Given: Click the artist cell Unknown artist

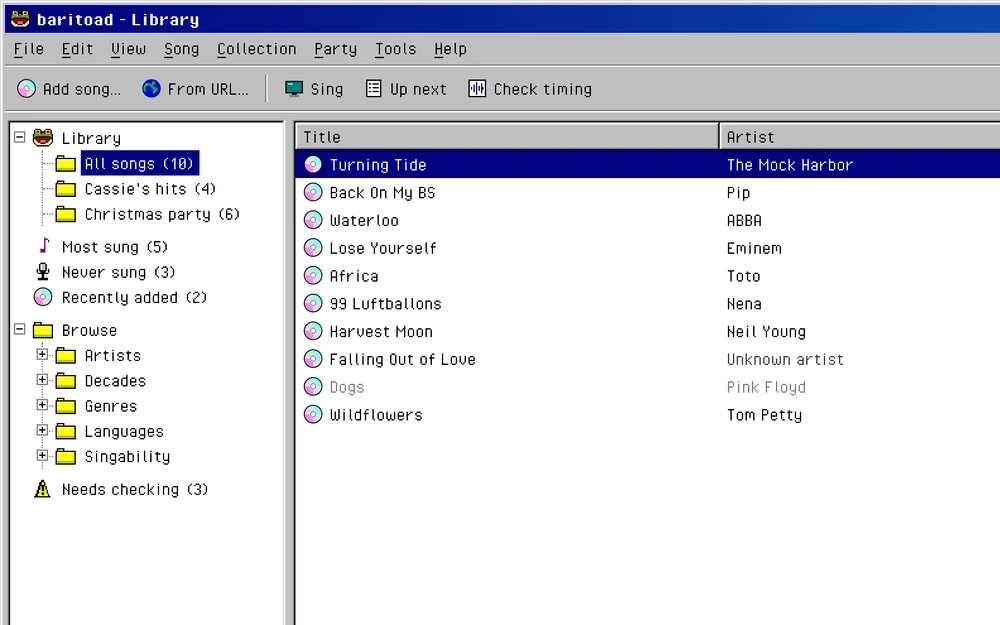Looking at the screenshot, I should point(785,360).
